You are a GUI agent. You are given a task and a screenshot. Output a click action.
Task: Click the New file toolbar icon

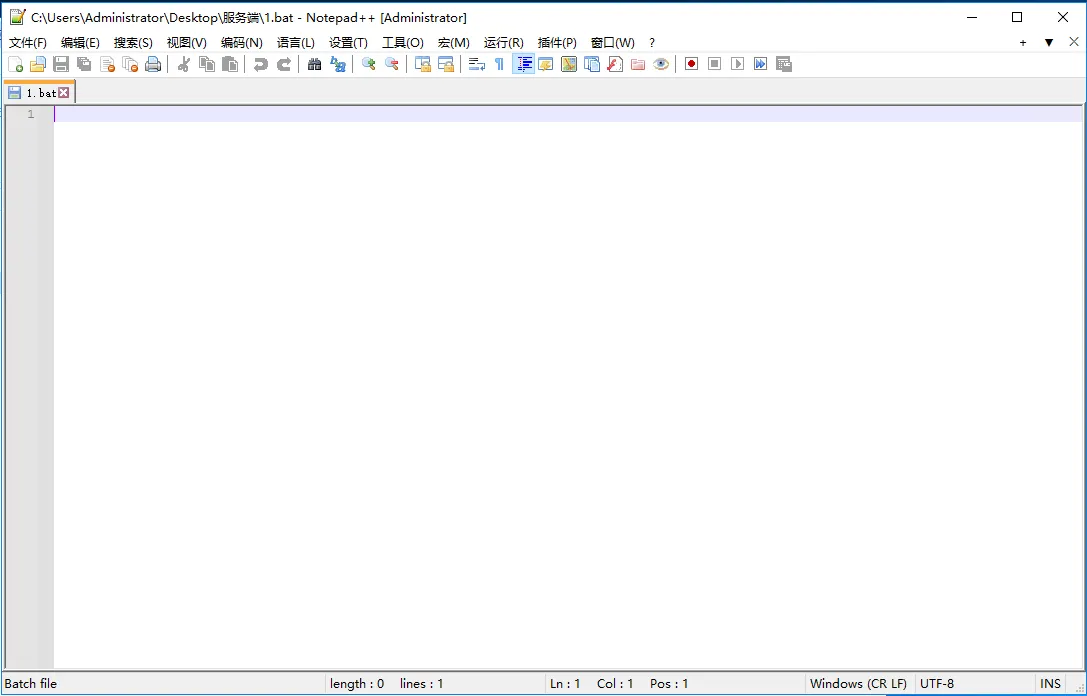point(15,64)
